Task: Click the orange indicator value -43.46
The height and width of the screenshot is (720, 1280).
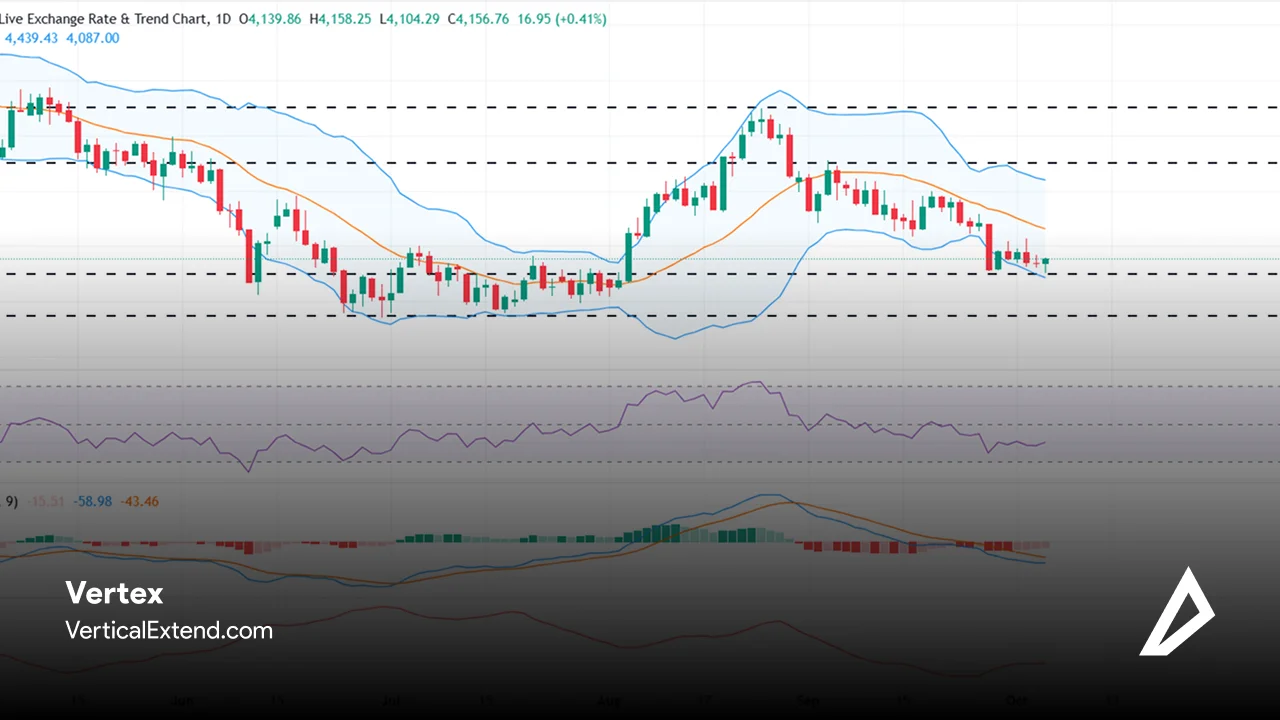Action: tap(139, 501)
